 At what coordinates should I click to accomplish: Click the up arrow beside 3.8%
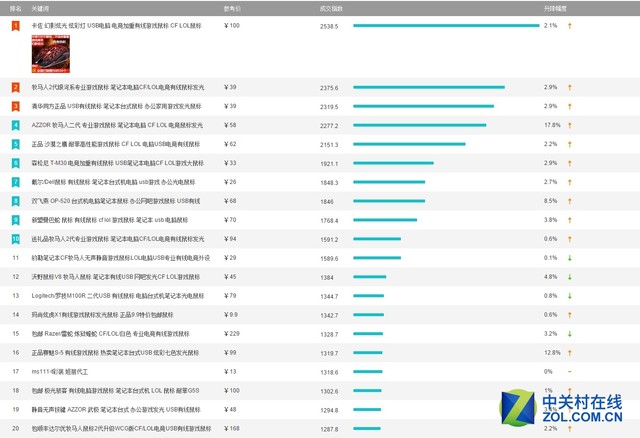tap(569, 220)
